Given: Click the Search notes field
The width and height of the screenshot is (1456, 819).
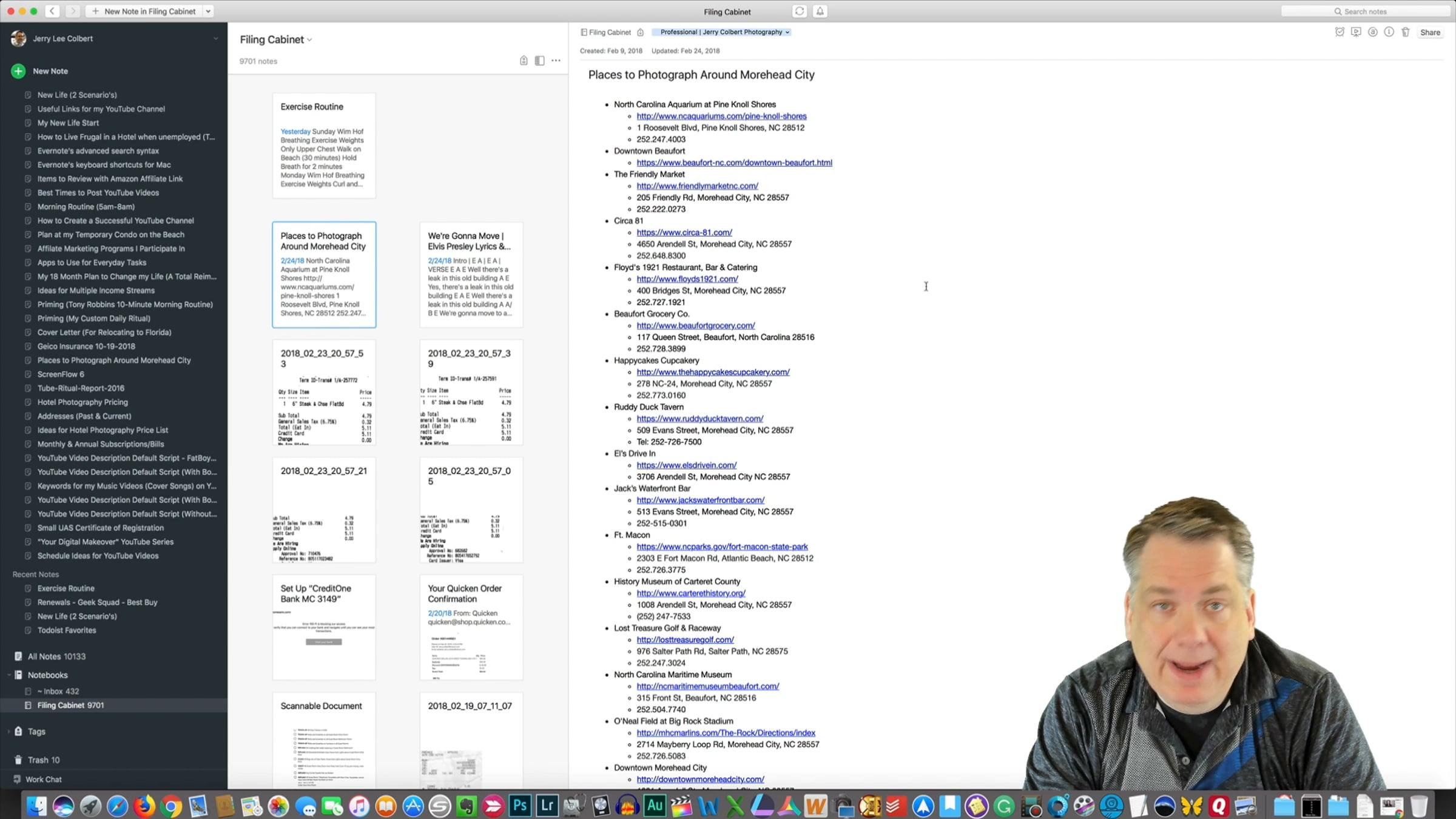Looking at the screenshot, I should point(1365,11).
